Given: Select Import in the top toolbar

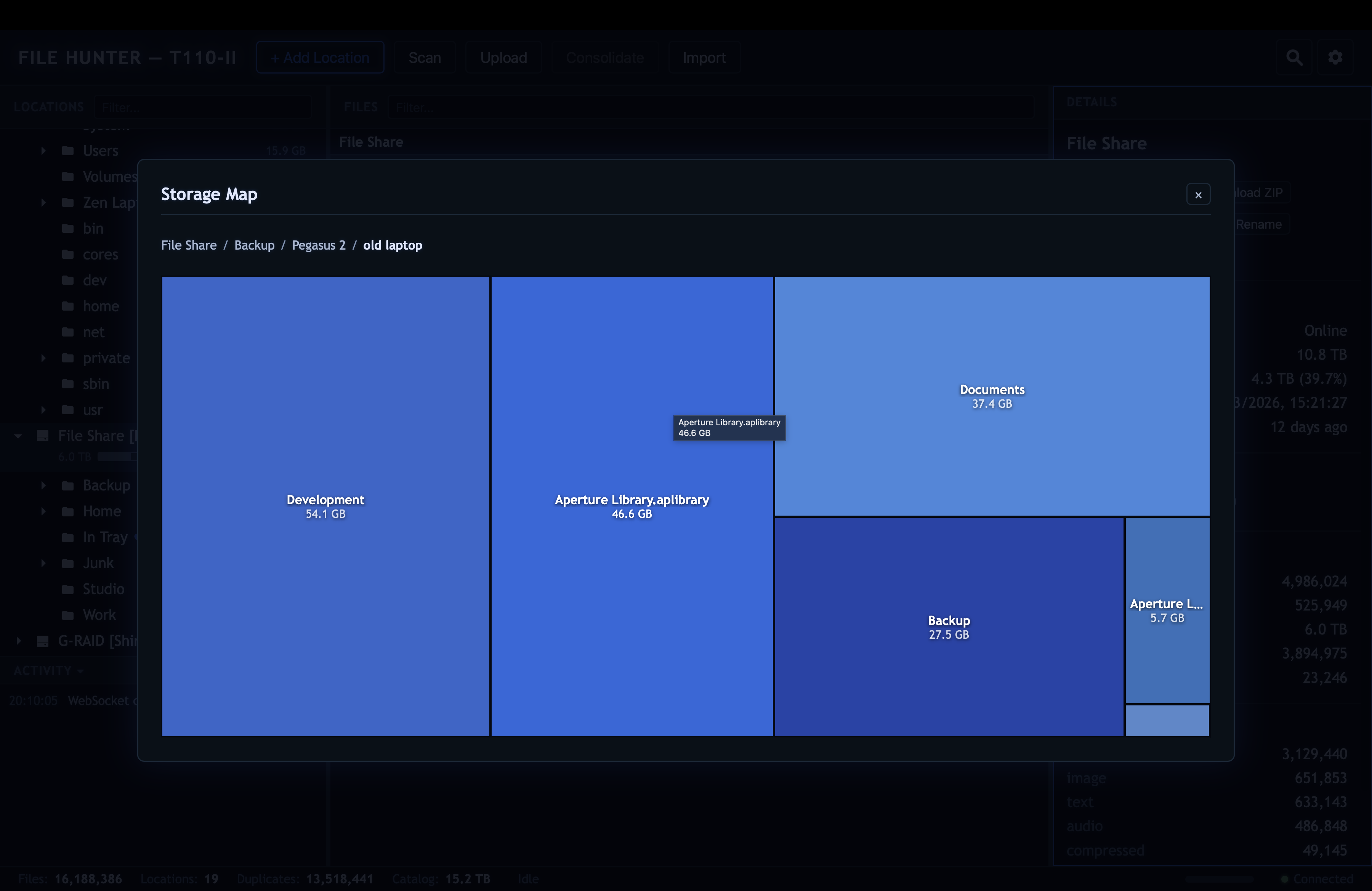Looking at the screenshot, I should [704, 57].
